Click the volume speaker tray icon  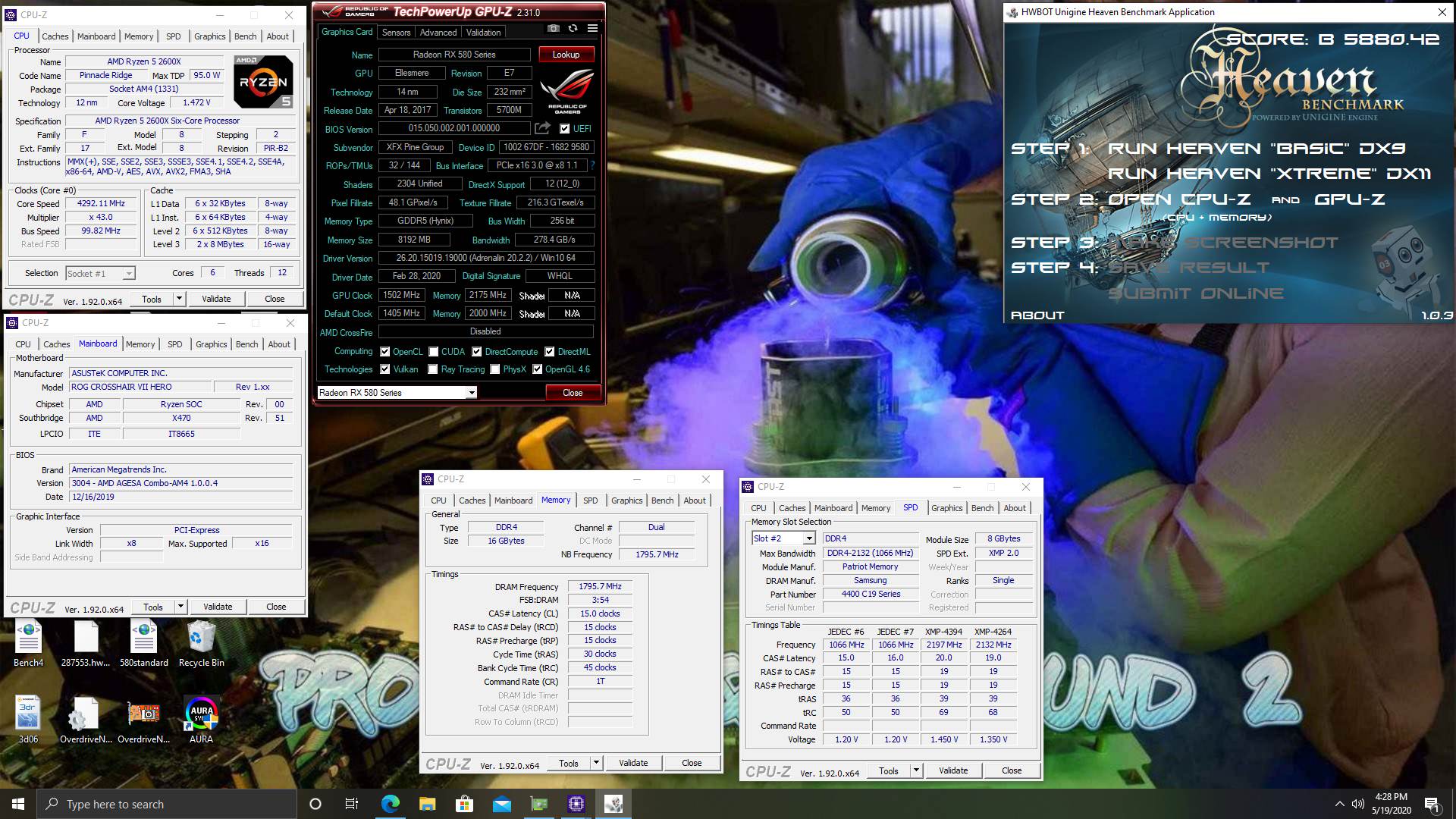pos(1357,804)
